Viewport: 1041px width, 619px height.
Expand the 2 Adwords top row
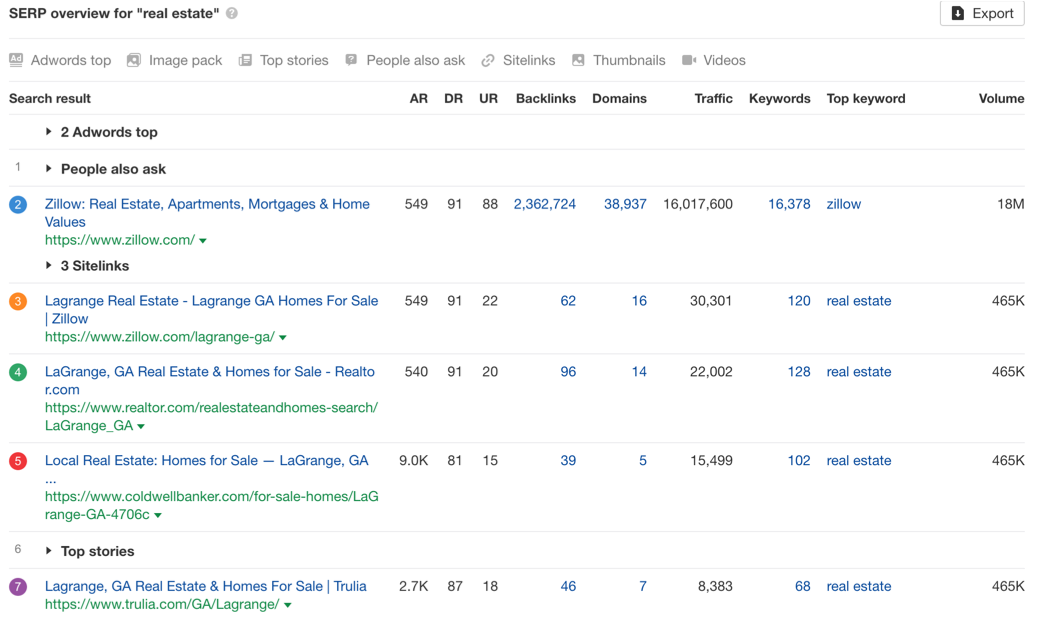tap(48, 132)
